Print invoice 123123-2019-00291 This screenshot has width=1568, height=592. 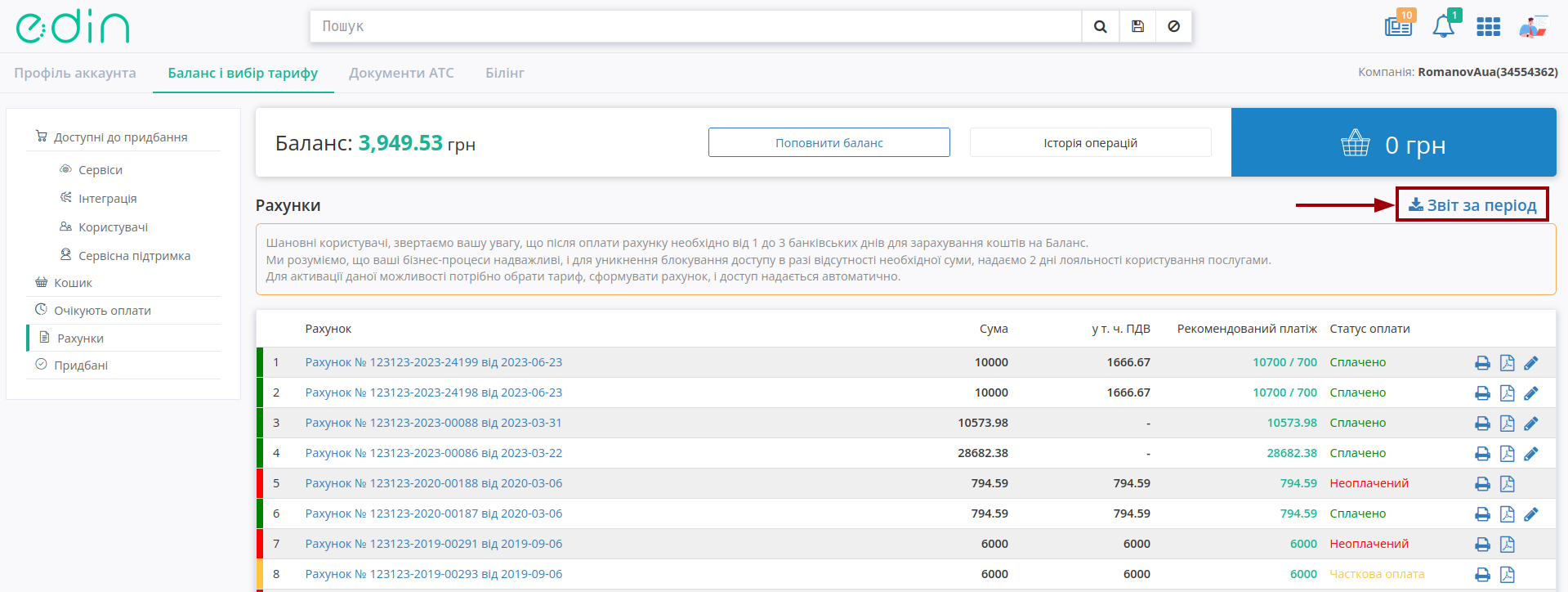[1482, 545]
